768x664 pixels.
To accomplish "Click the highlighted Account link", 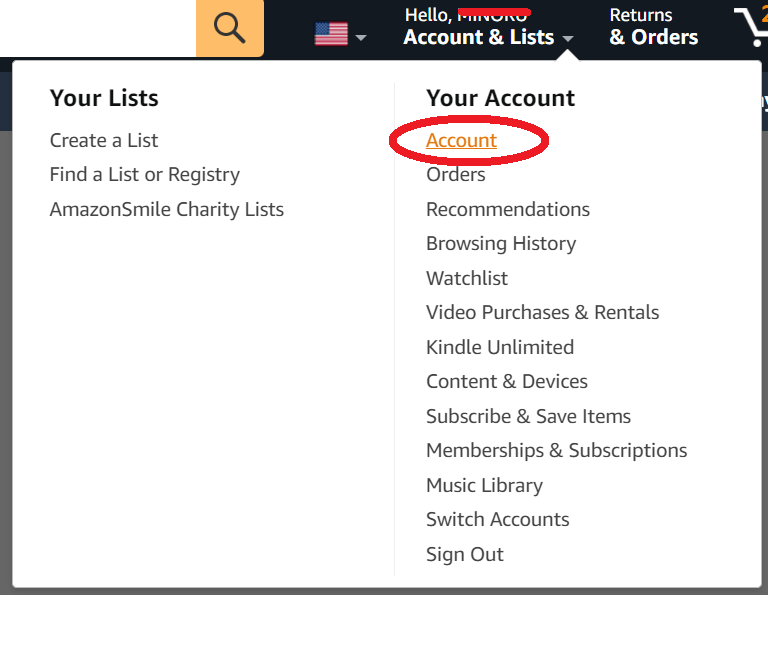I will (461, 140).
